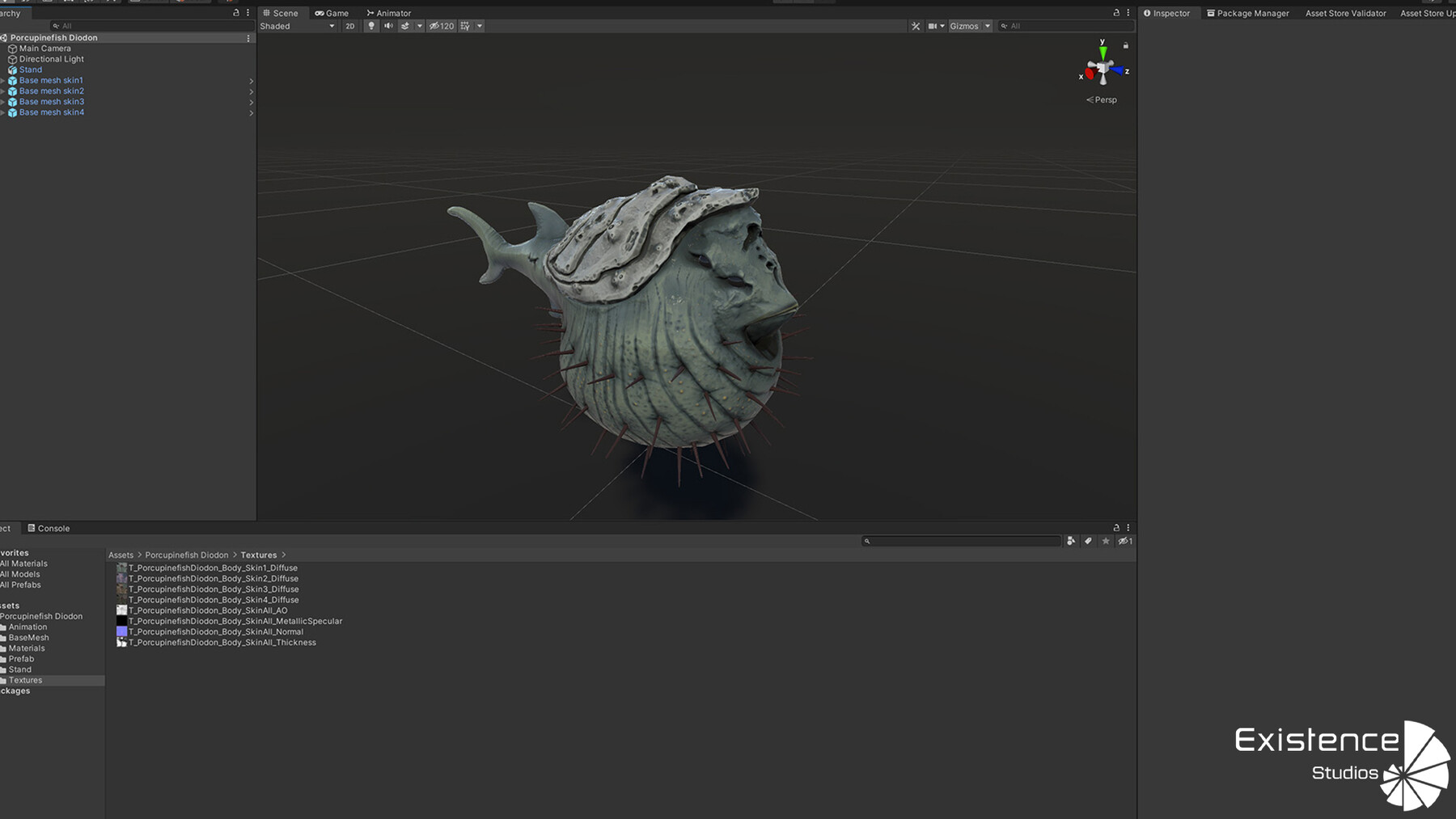Toggle the Gizmos button in Scene view
The width and height of the screenshot is (1456, 819).
click(x=965, y=26)
